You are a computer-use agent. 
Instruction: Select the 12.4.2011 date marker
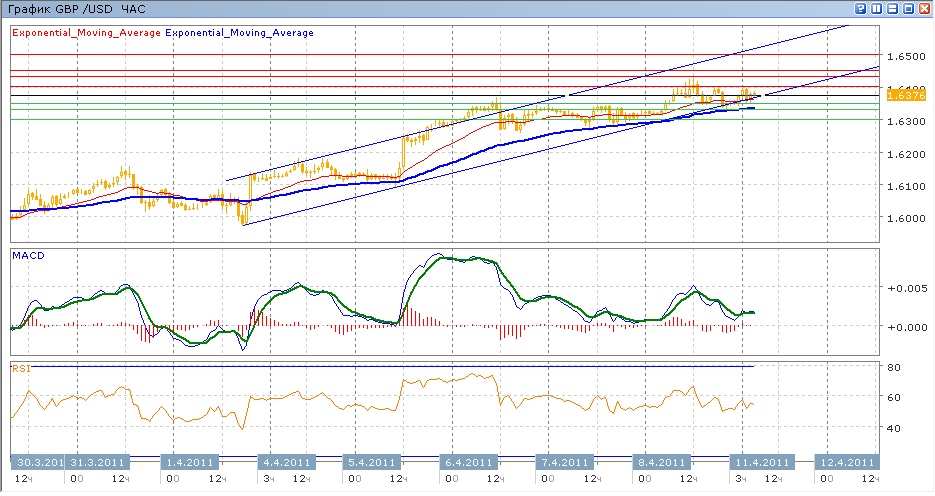point(846,463)
